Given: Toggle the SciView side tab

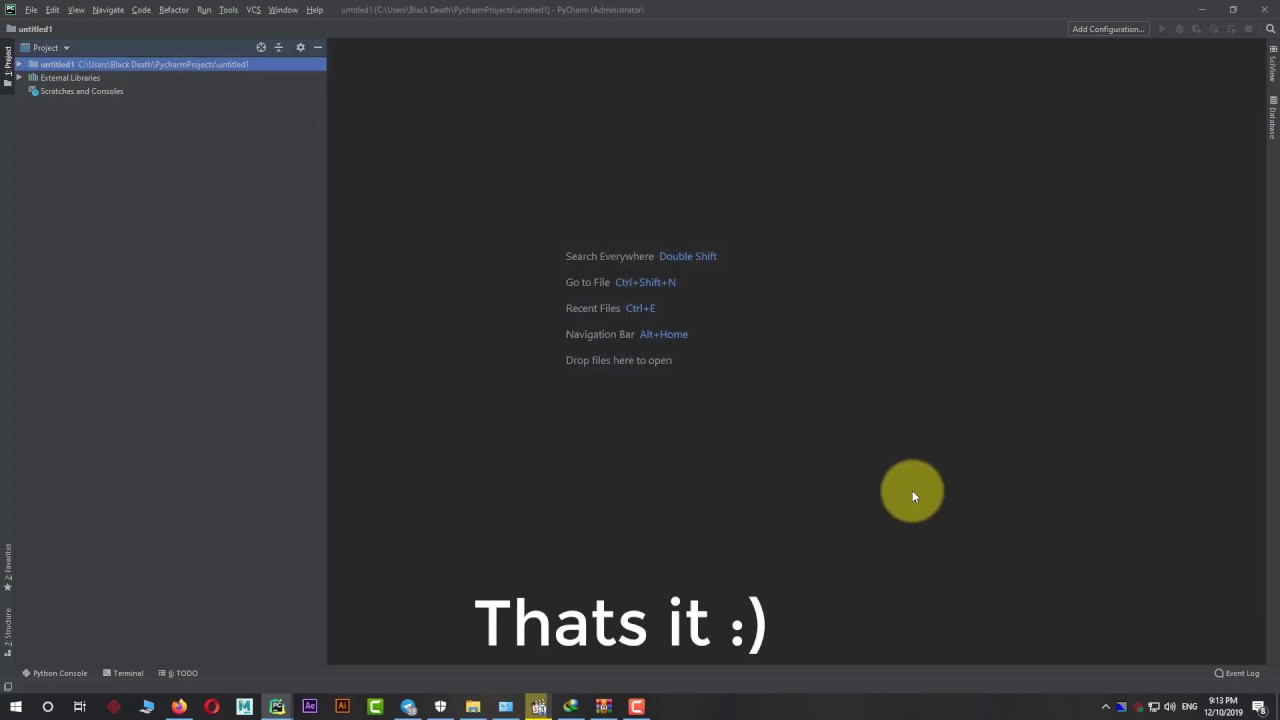Looking at the screenshot, I should pos(1272,64).
